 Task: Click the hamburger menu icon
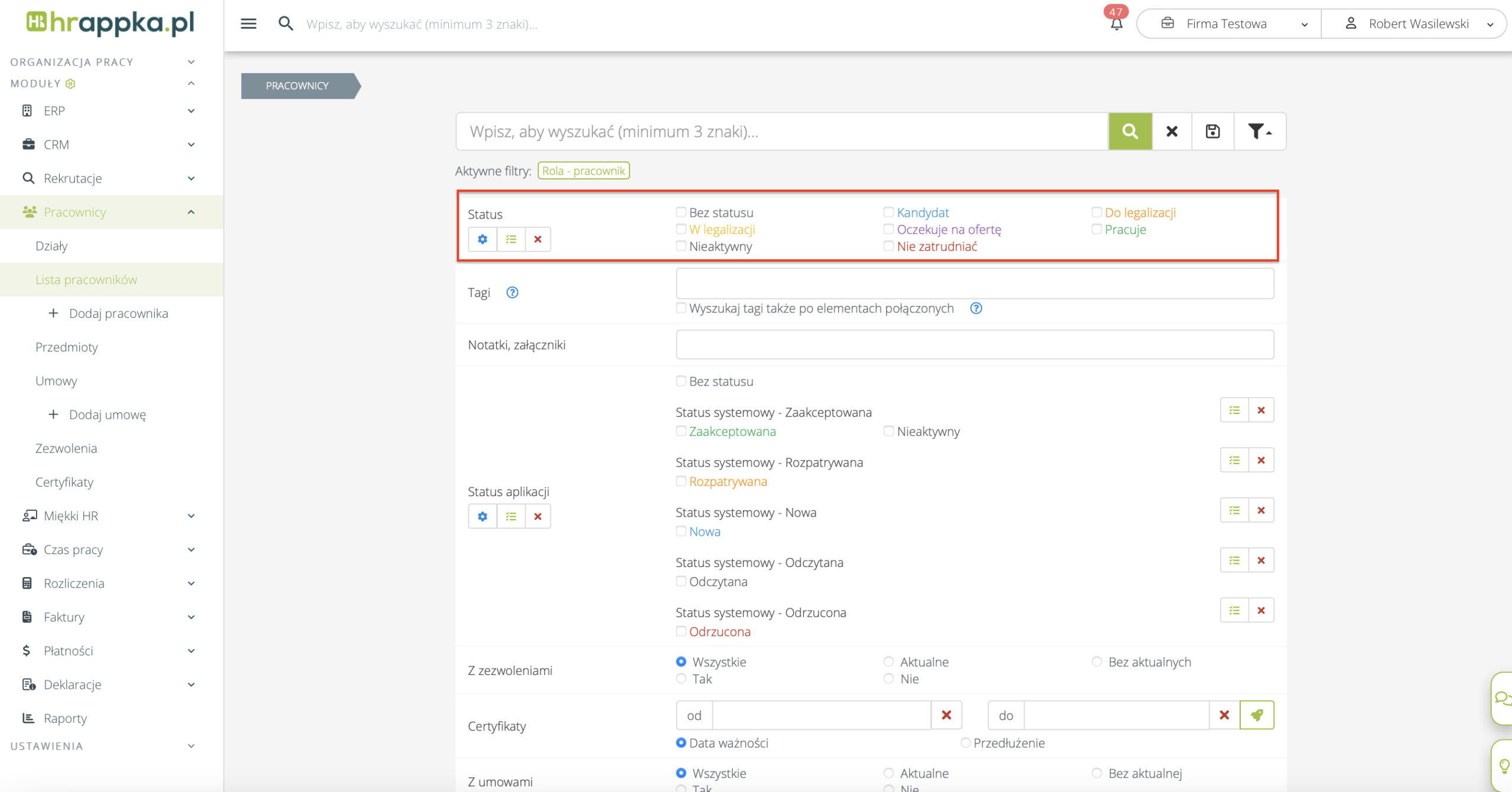(x=249, y=24)
